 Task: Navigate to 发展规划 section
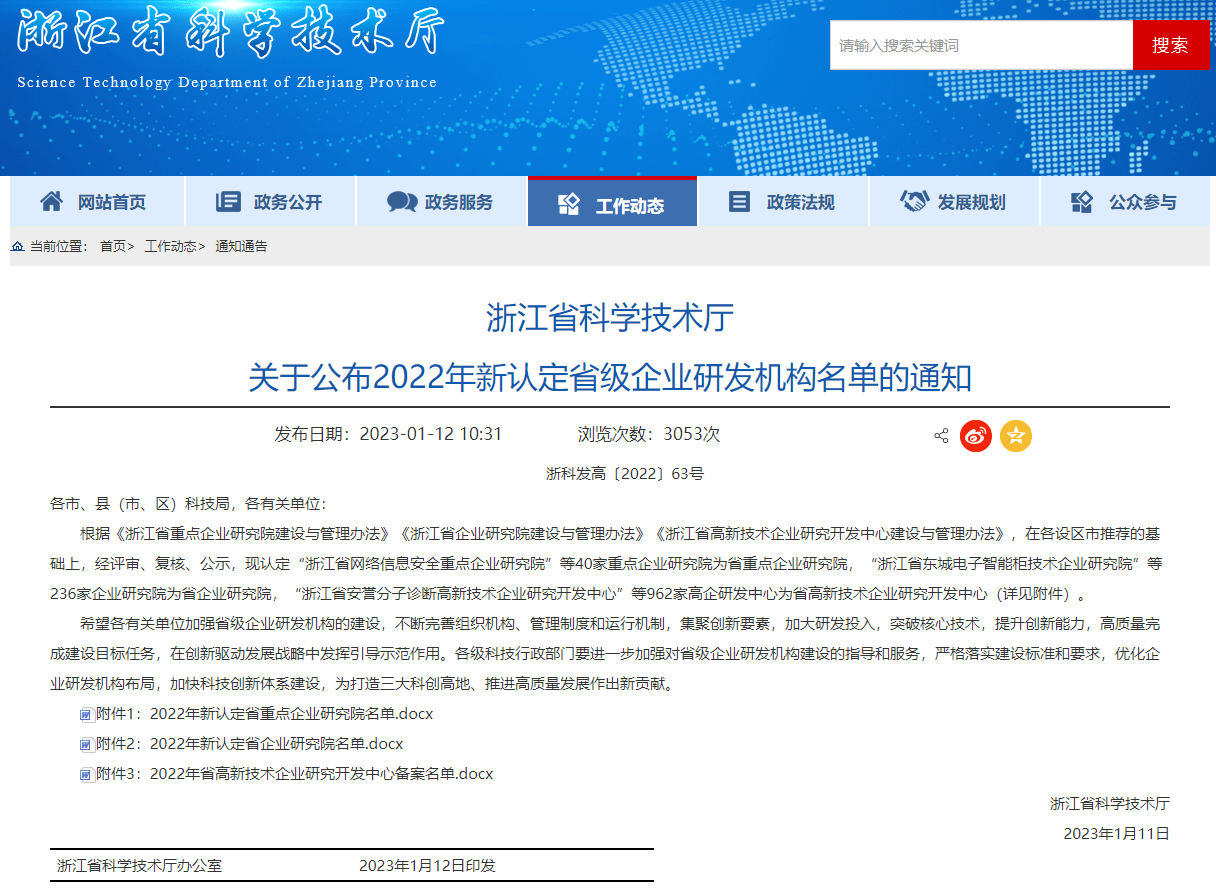click(954, 202)
